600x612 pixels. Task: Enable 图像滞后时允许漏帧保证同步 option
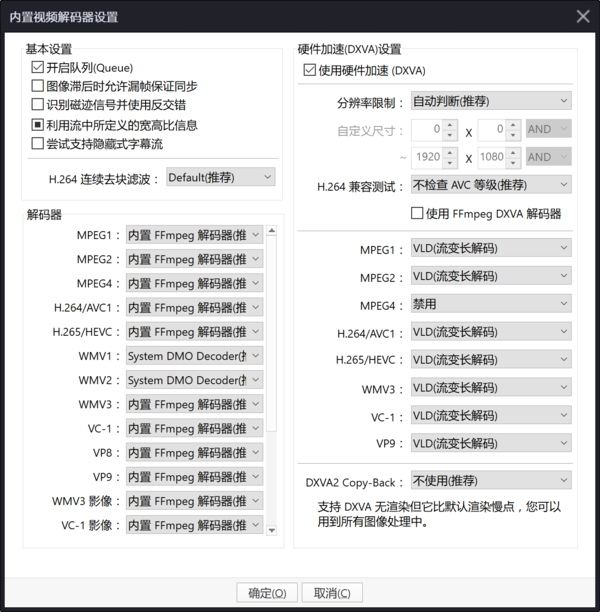point(38,86)
